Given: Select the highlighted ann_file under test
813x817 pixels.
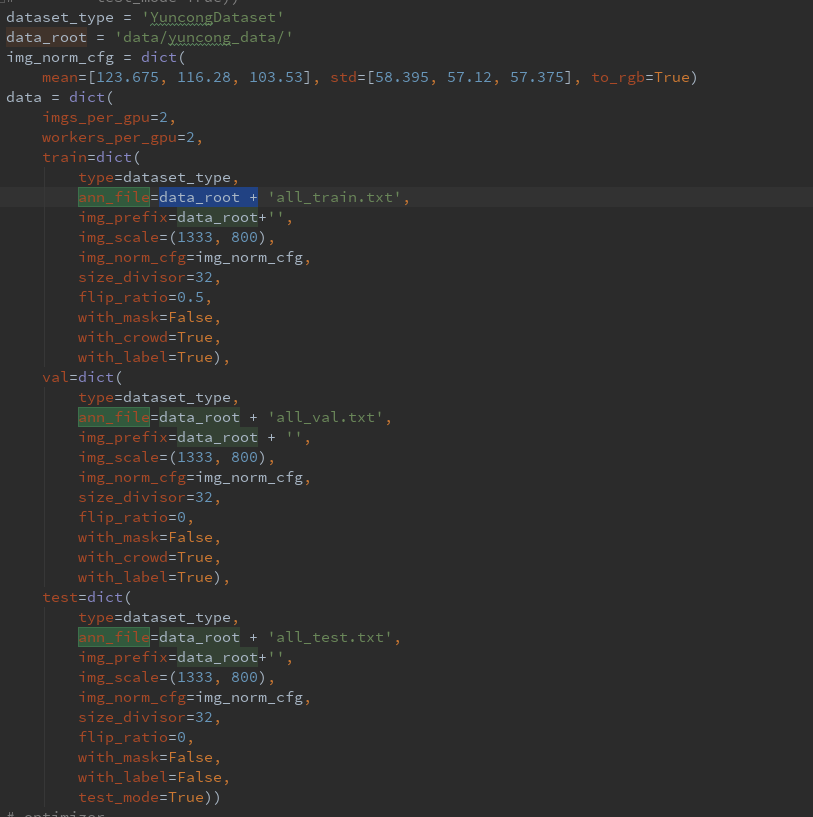Looking at the screenshot, I should 113,637.
